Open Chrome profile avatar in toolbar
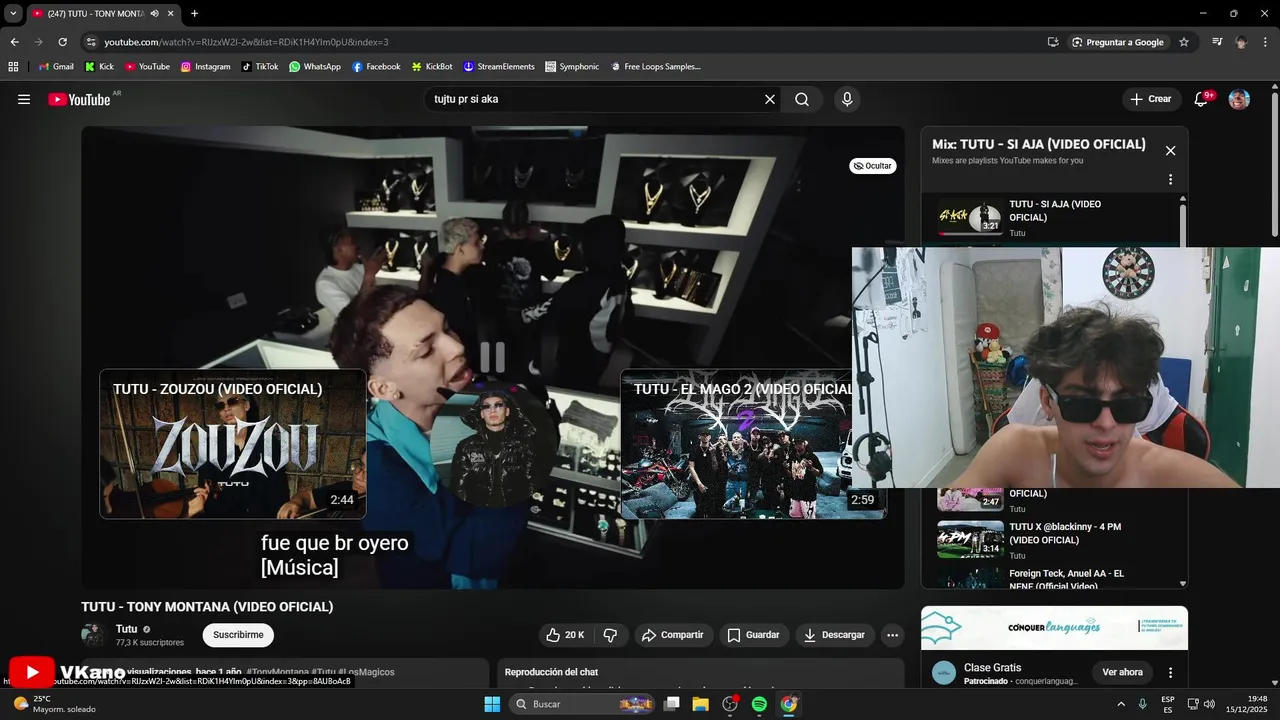Image resolution: width=1280 pixels, height=720 pixels. tap(1241, 42)
